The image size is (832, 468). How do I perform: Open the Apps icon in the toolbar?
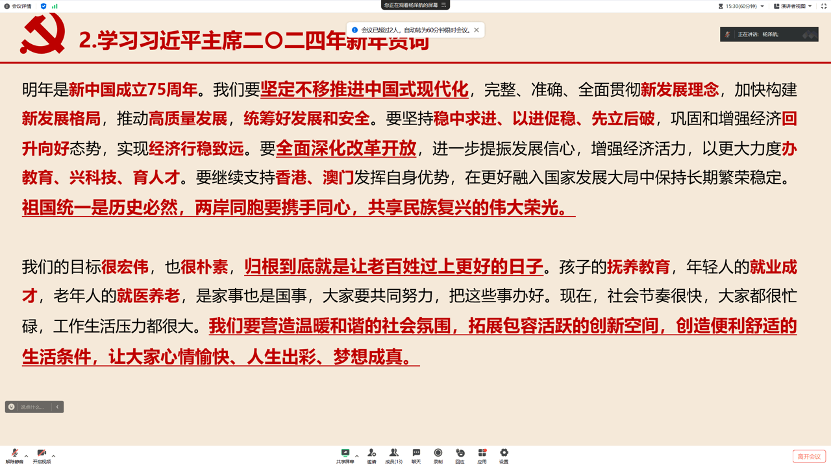click(x=482, y=453)
